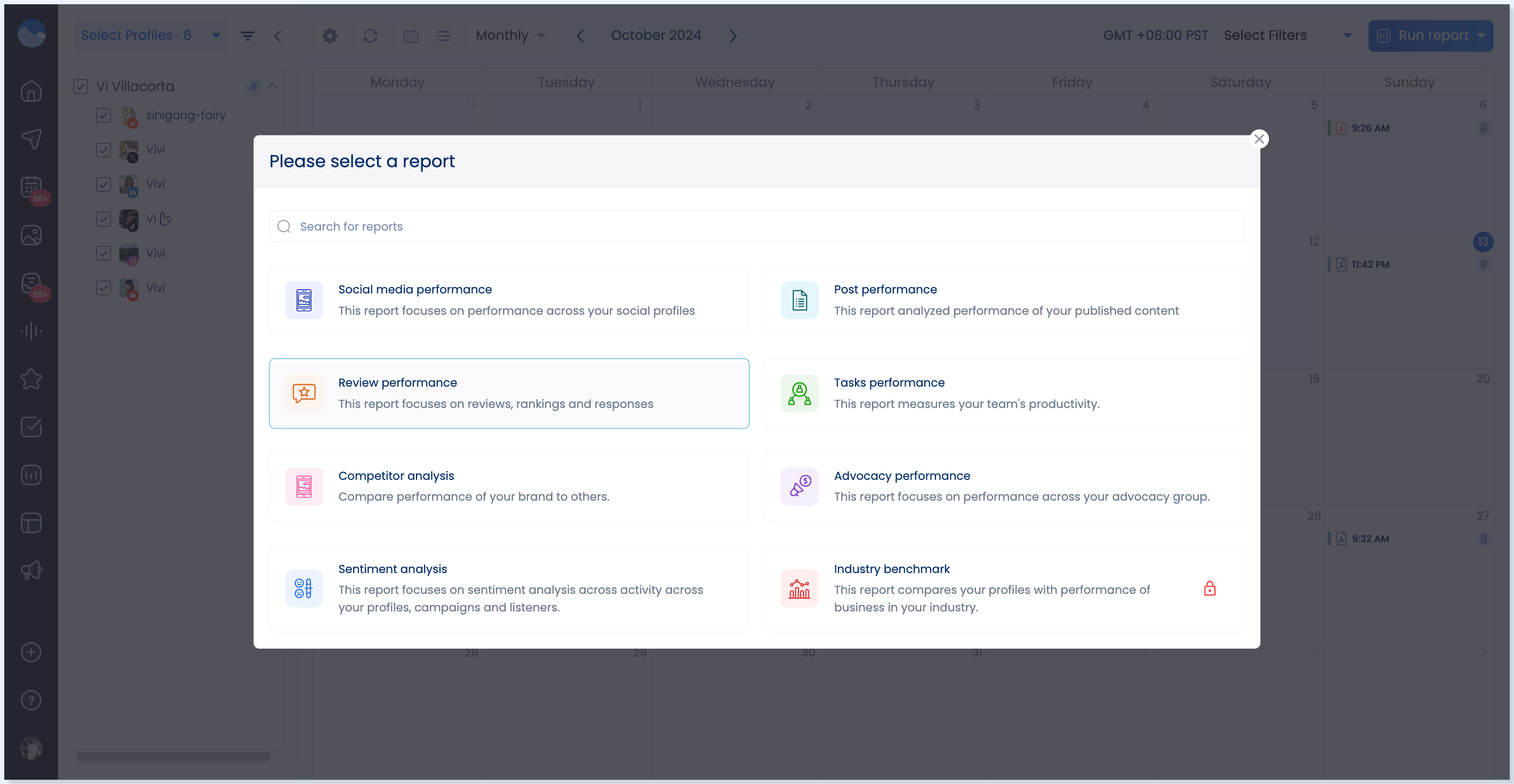
Task: Click the October 2024 month label
Action: pos(656,35)
